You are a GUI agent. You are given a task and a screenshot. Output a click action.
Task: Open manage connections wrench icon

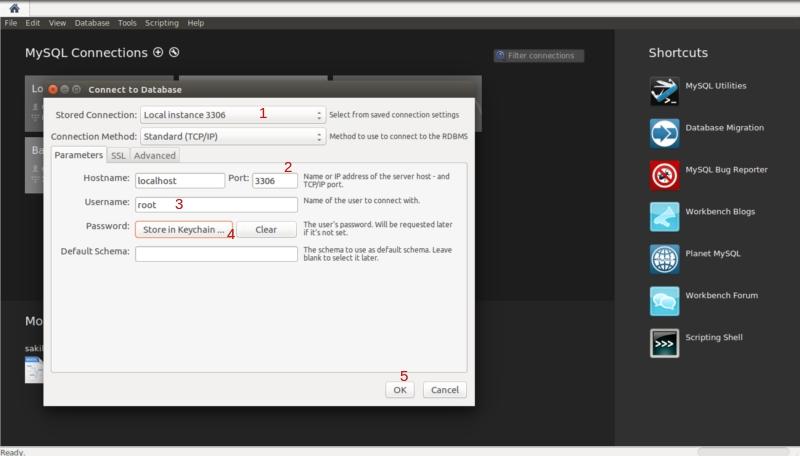pyautogui.click(x=174, y=52)
